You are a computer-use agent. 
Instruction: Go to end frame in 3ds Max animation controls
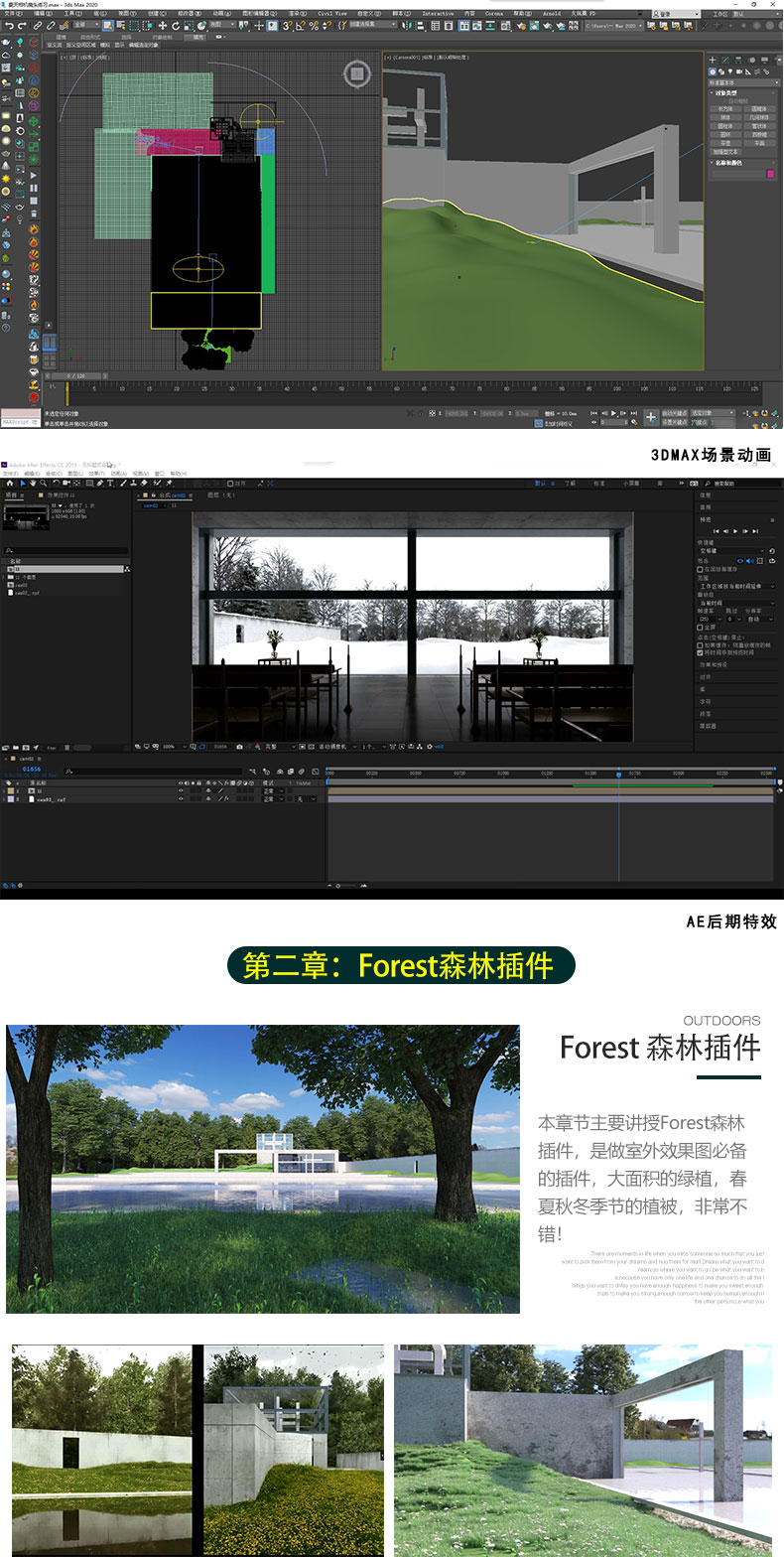(x=634, y=413)
